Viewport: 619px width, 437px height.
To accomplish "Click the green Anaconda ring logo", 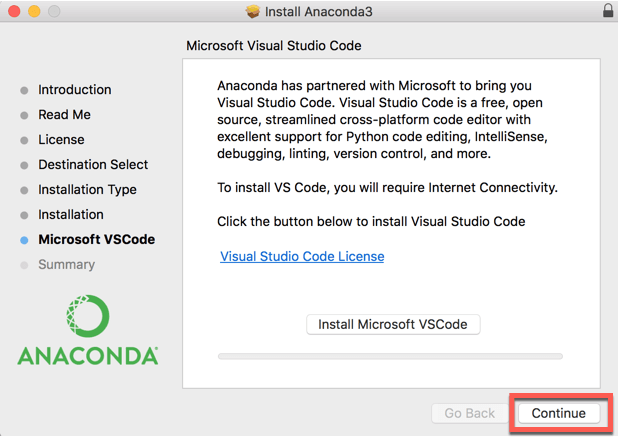I will click(x=88, y=316).
